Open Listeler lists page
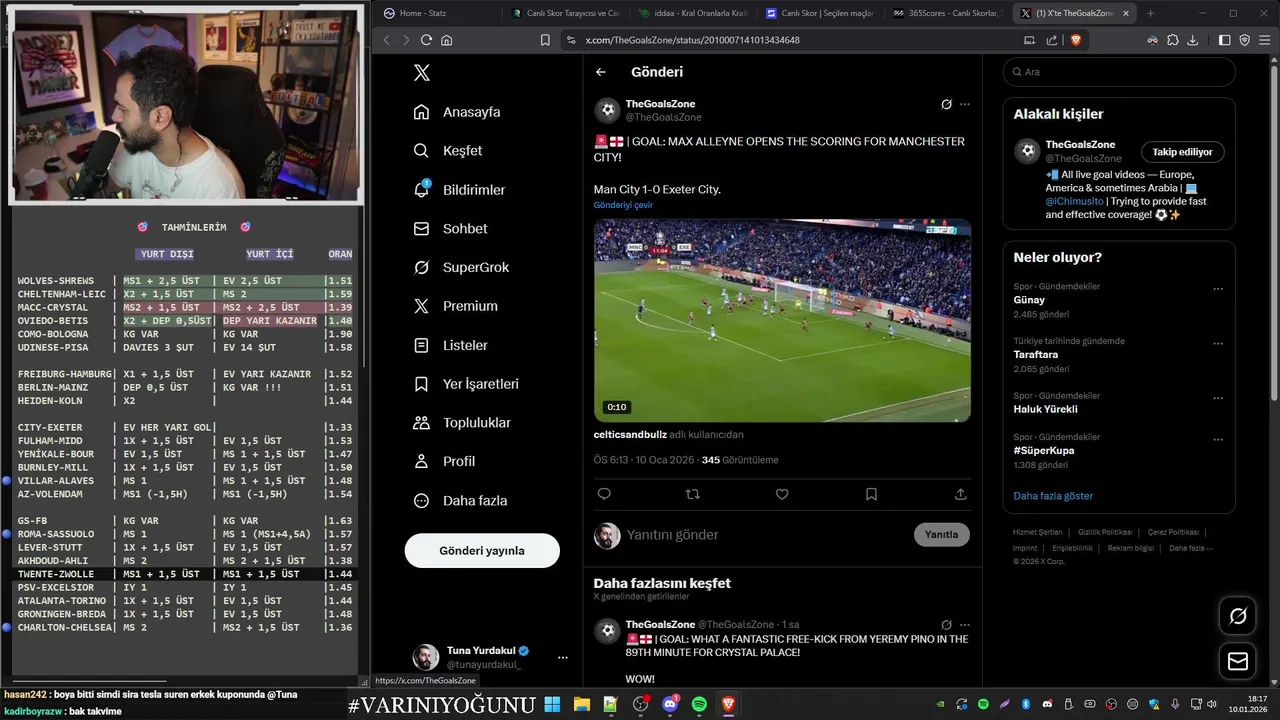The width and height of the screenshot is (1280, 720). [x=451, y=345]
